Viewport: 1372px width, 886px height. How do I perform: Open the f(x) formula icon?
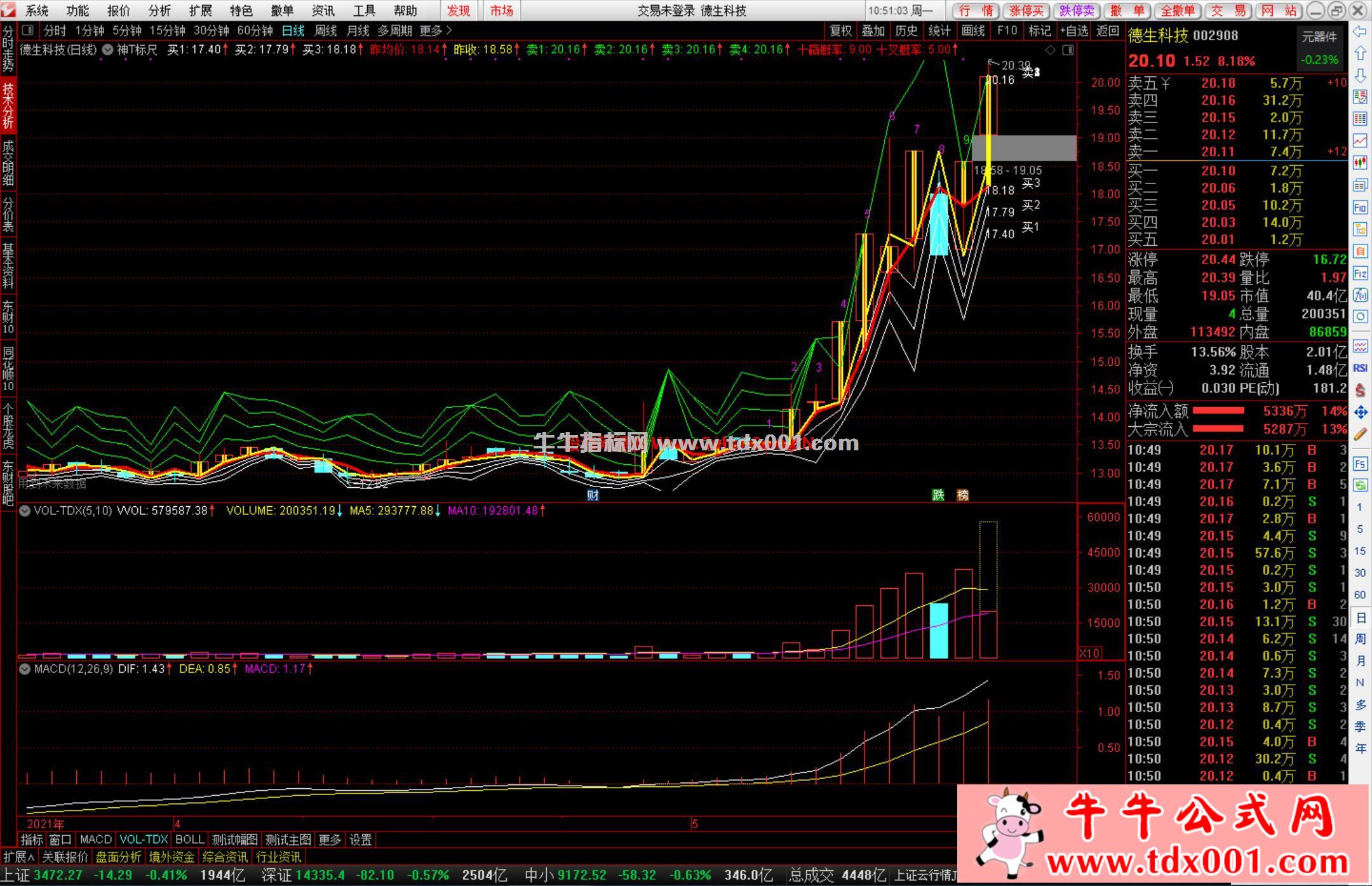[x=1360, y=295]
